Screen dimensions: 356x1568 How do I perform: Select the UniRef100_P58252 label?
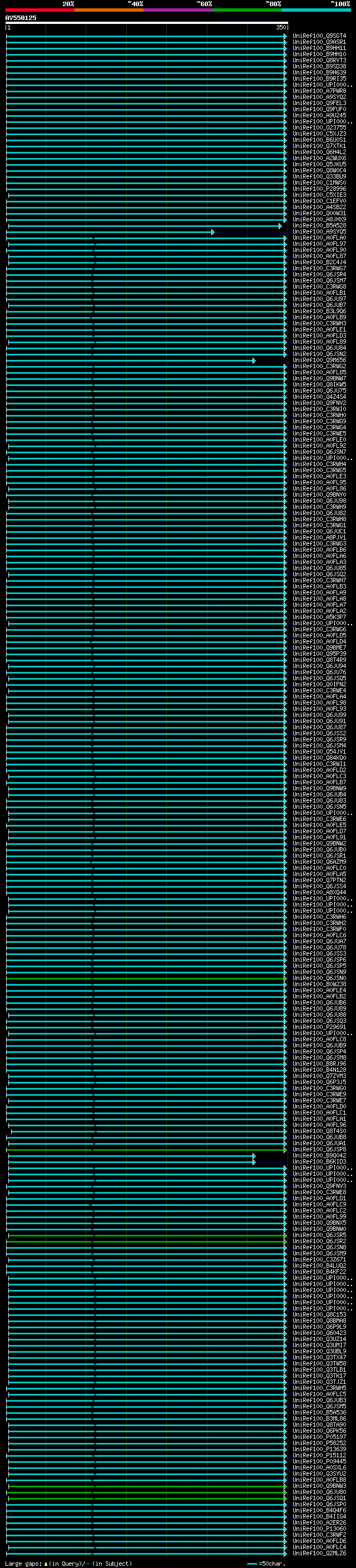(x=319, y=1443)
